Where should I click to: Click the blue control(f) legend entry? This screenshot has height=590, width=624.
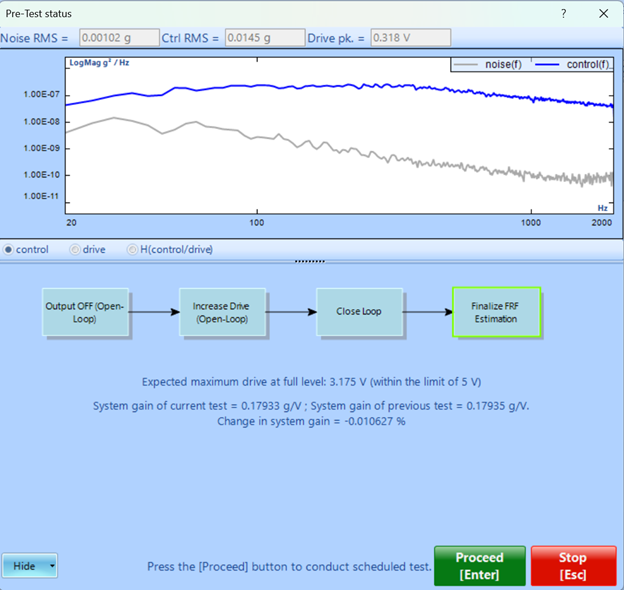click(x=573, y=65)
